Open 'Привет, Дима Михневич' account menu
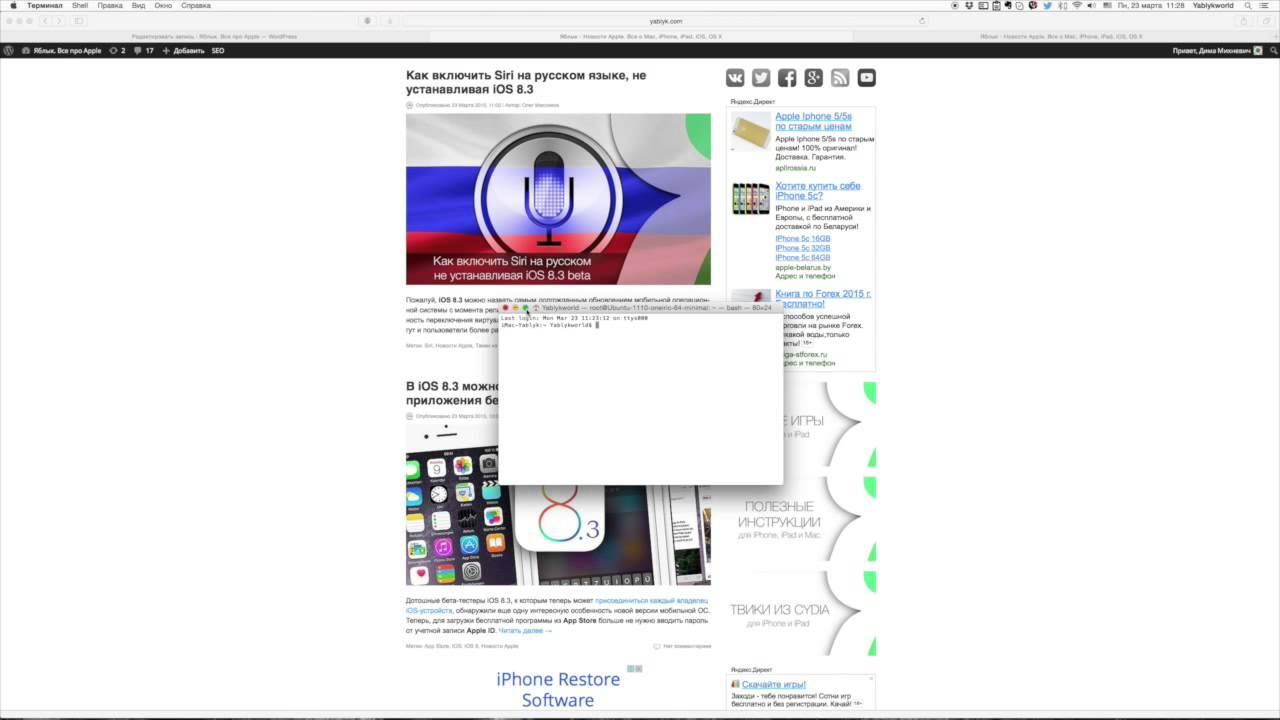 [1218, 50]
